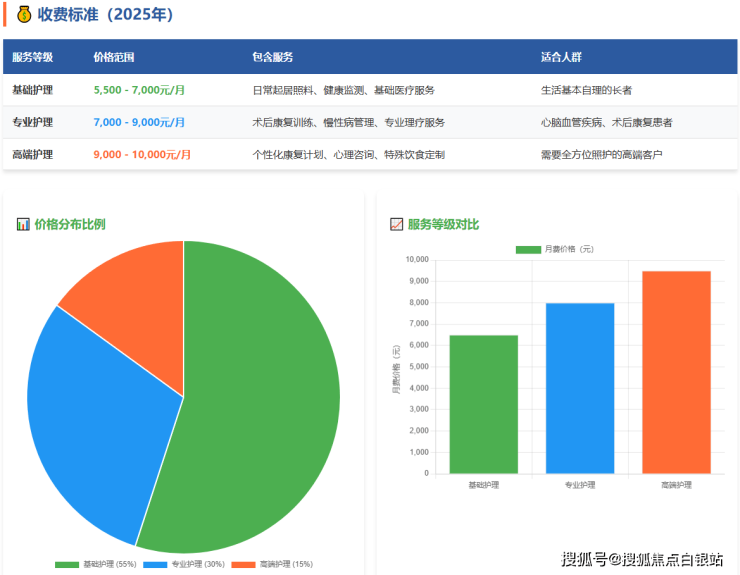The width and height of the screenshot is (740, 575).
Task: Click the 服务等级 table column header
Action: coord(33,57)
